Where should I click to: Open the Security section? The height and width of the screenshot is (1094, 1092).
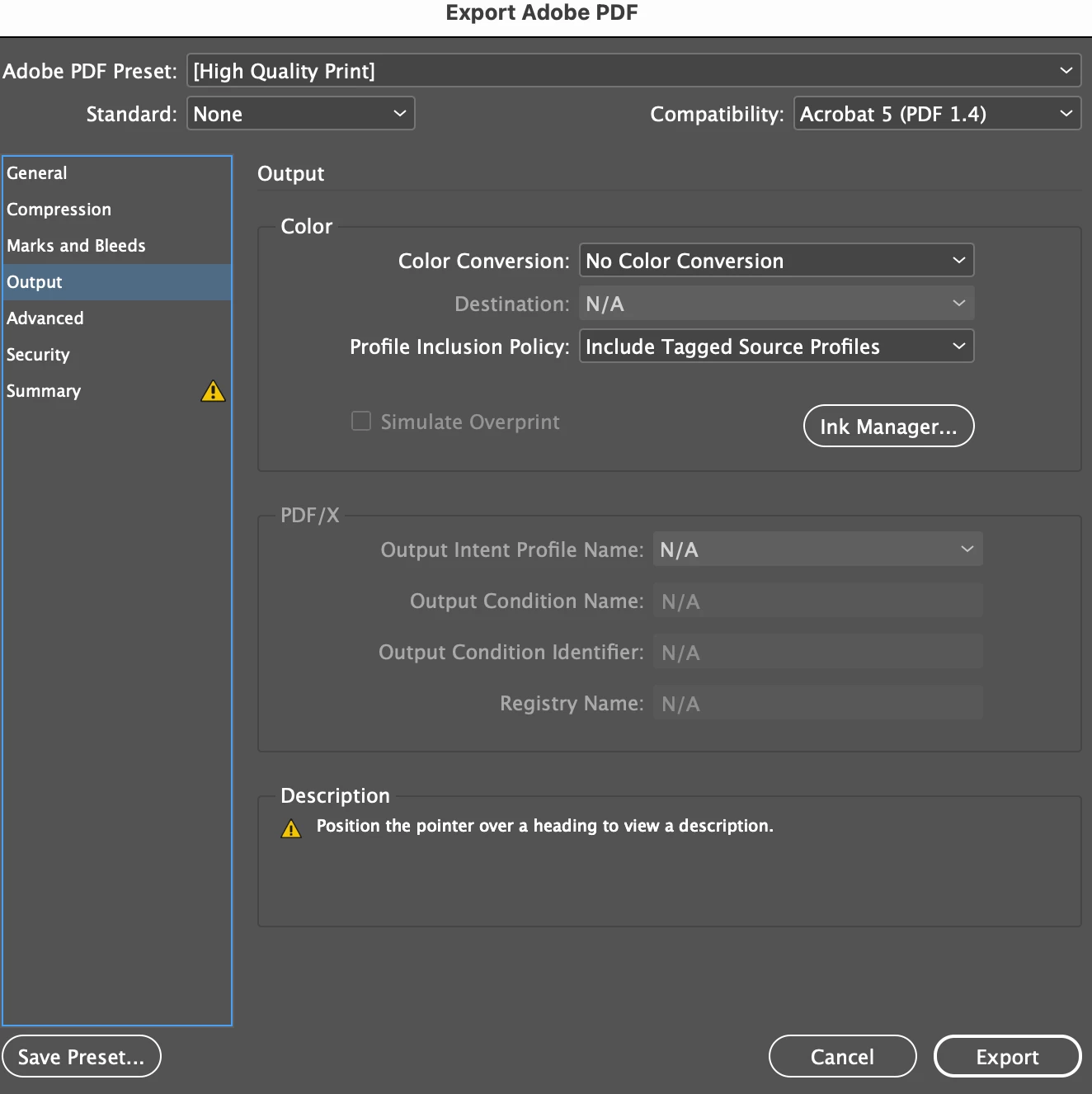pos(117,355)
